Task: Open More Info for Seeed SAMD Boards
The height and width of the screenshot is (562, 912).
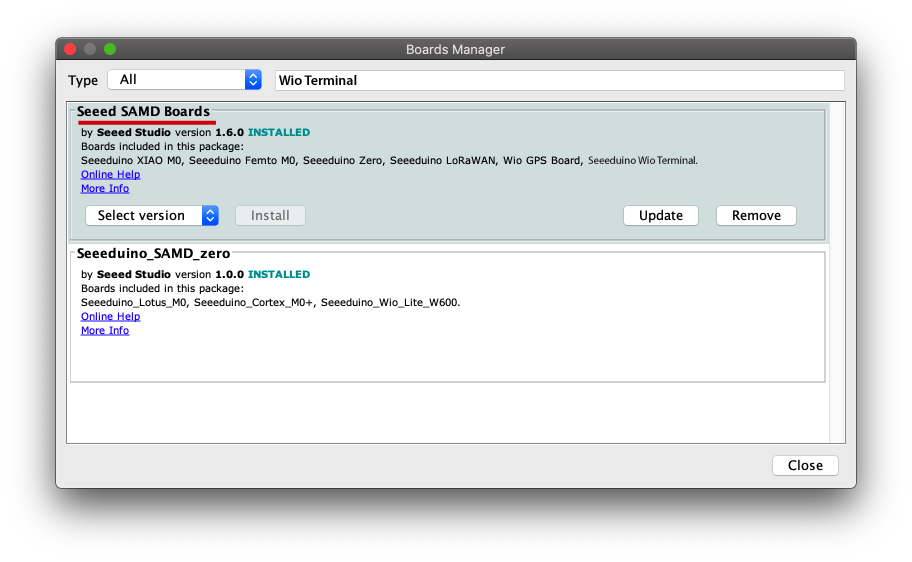Action: [x=105, y=188]
